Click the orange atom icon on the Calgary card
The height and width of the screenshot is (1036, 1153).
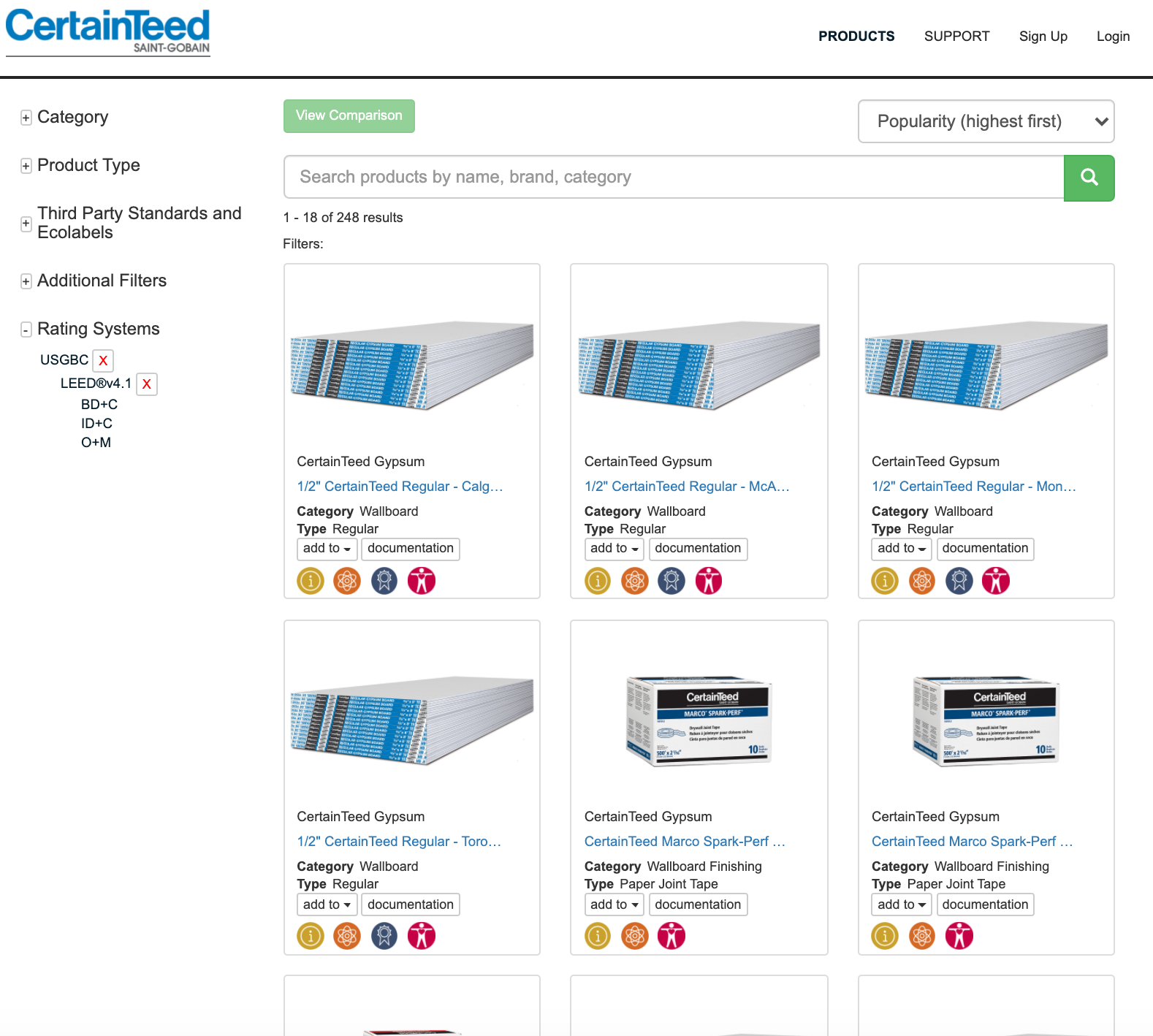pyautogui.click(x=347, y=581)
